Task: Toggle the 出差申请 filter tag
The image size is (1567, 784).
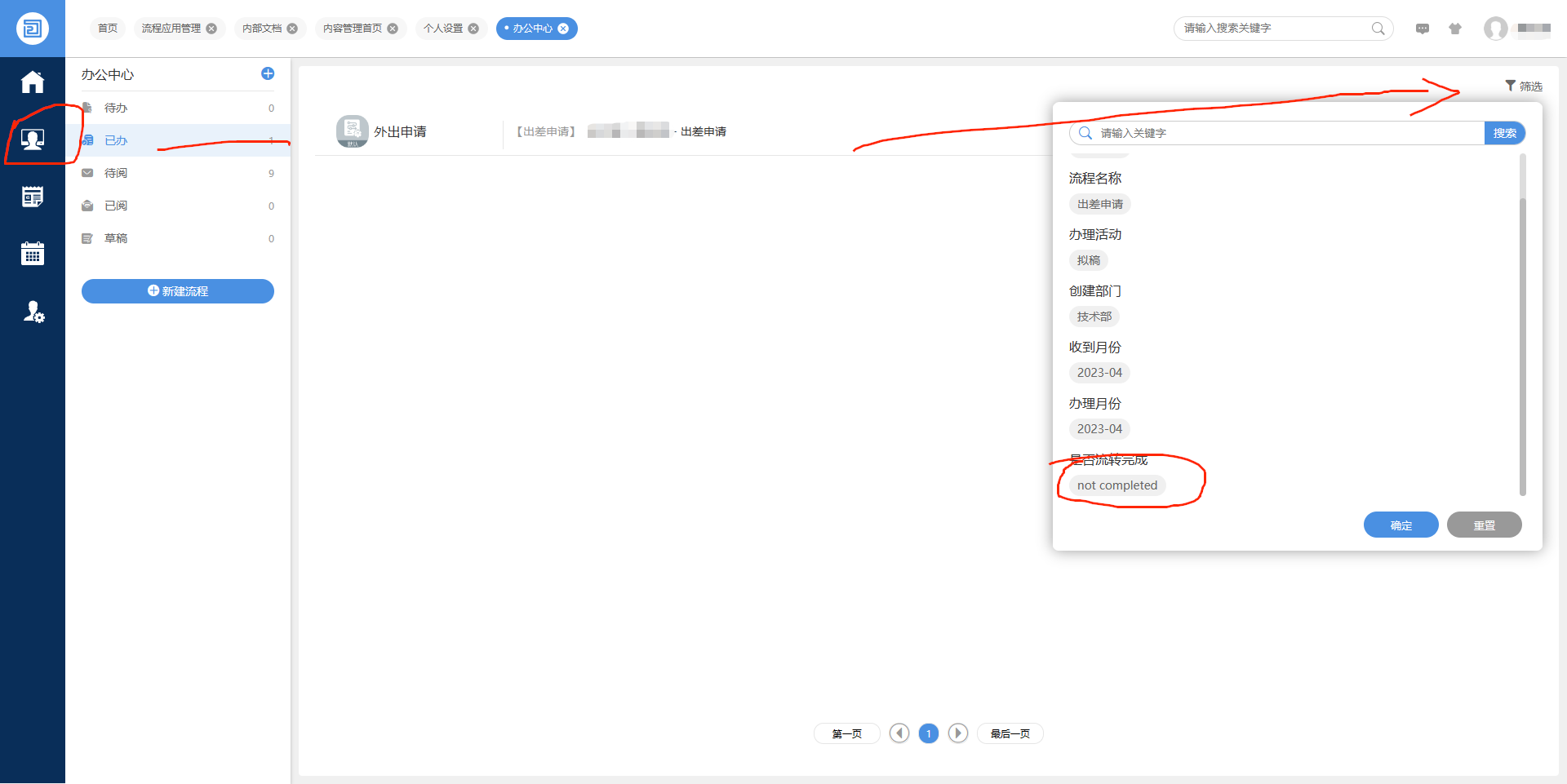Action: [1100, 204]
